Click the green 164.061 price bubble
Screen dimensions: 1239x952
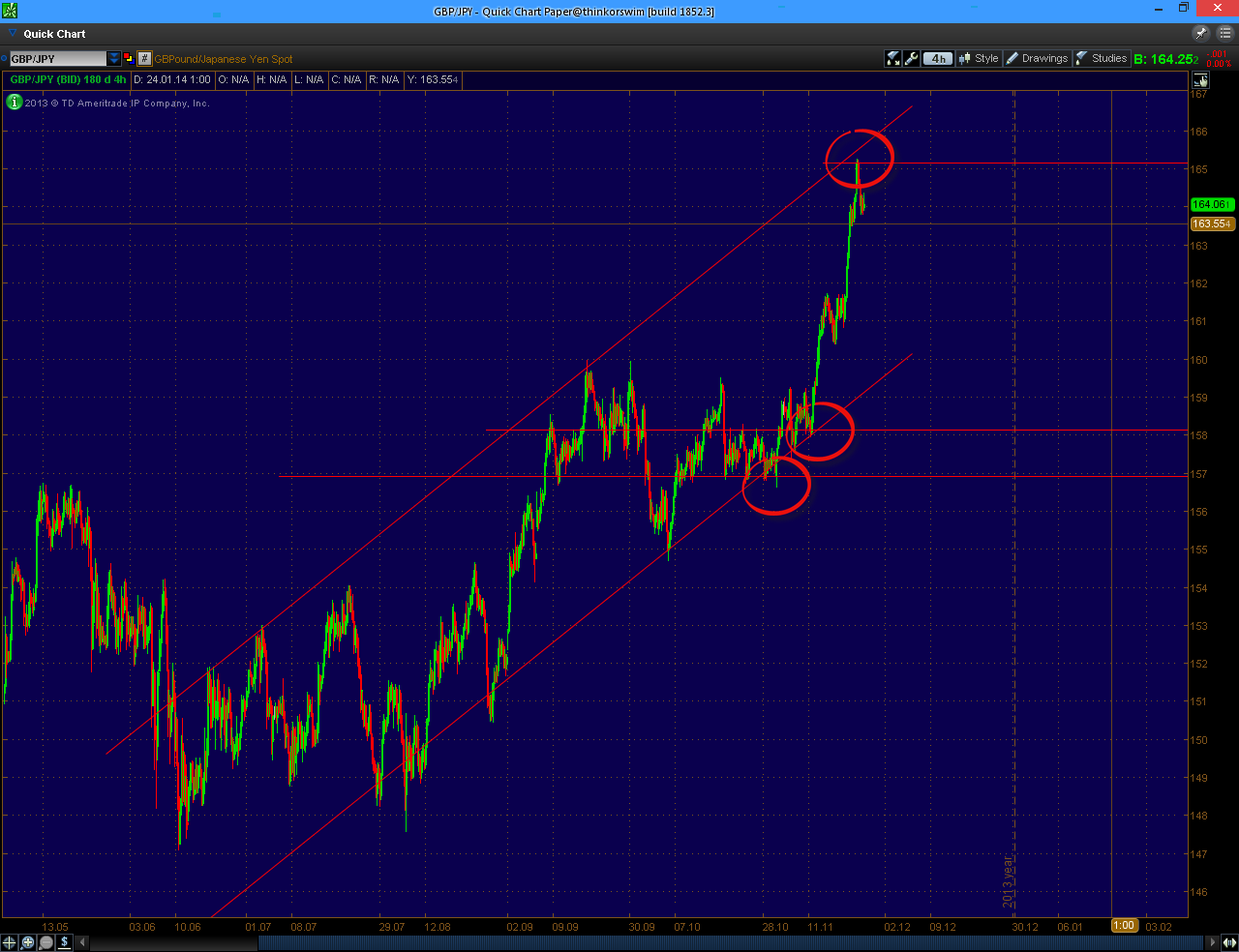tap(1211, 205)
